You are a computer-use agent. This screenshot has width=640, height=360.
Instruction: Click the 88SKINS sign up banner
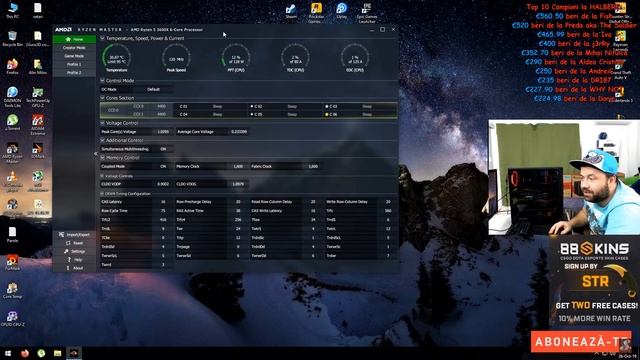pyautogui.click(x=594, y=281)
